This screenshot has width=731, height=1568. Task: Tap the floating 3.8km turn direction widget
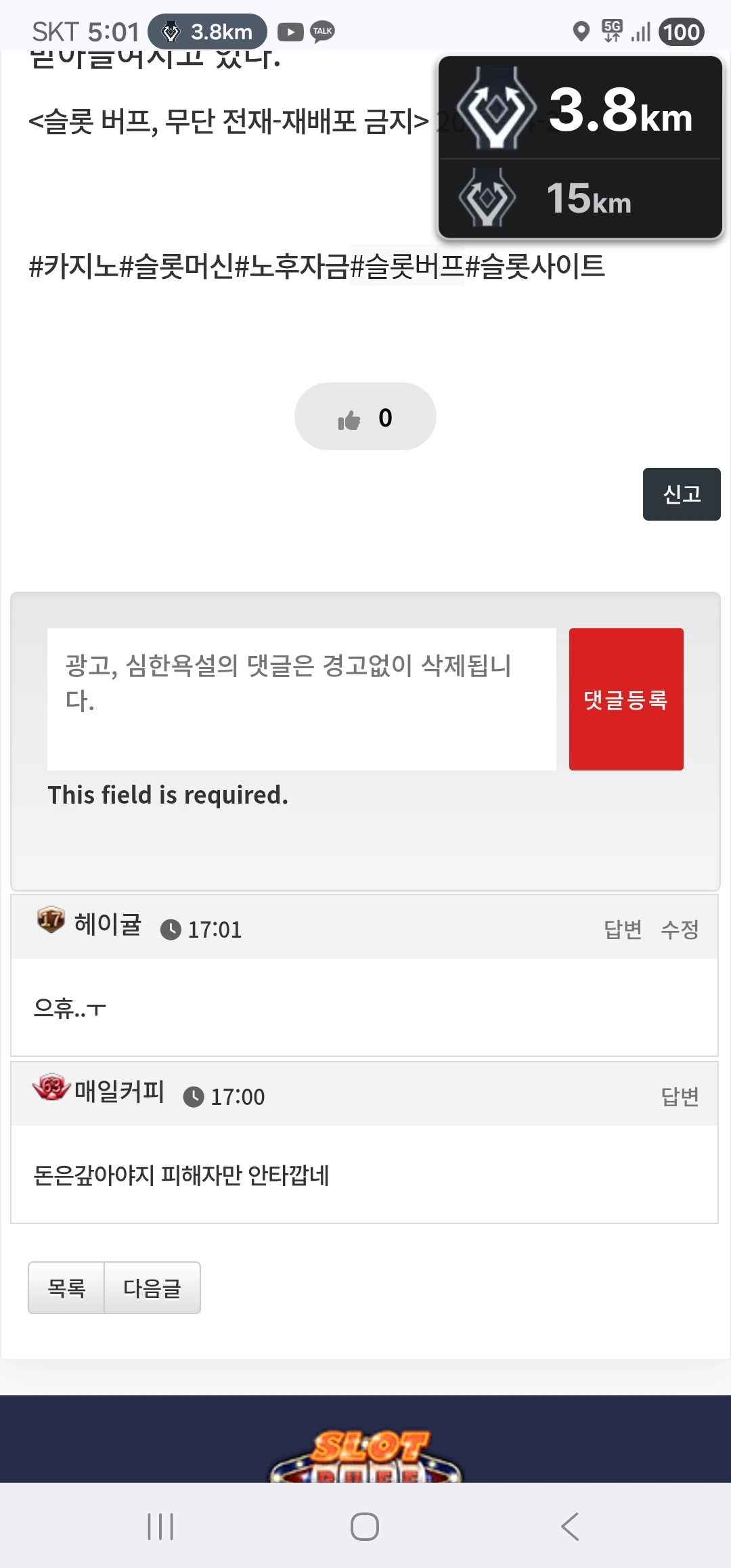pyautogui.click(x=580, y=110)
